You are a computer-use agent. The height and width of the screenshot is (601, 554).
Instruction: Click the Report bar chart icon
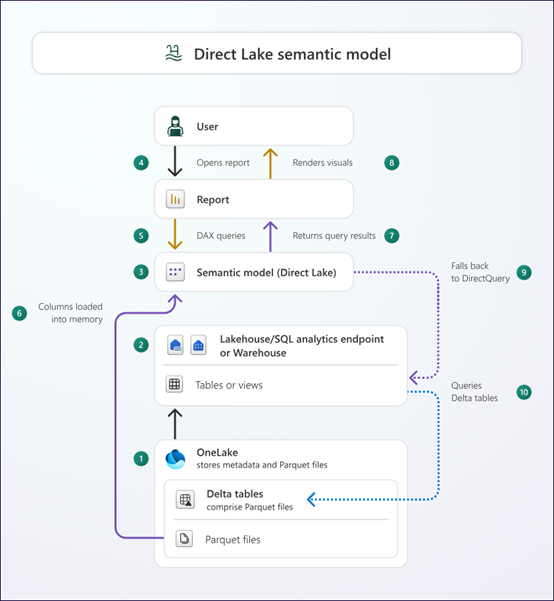(x=175, y=199)
